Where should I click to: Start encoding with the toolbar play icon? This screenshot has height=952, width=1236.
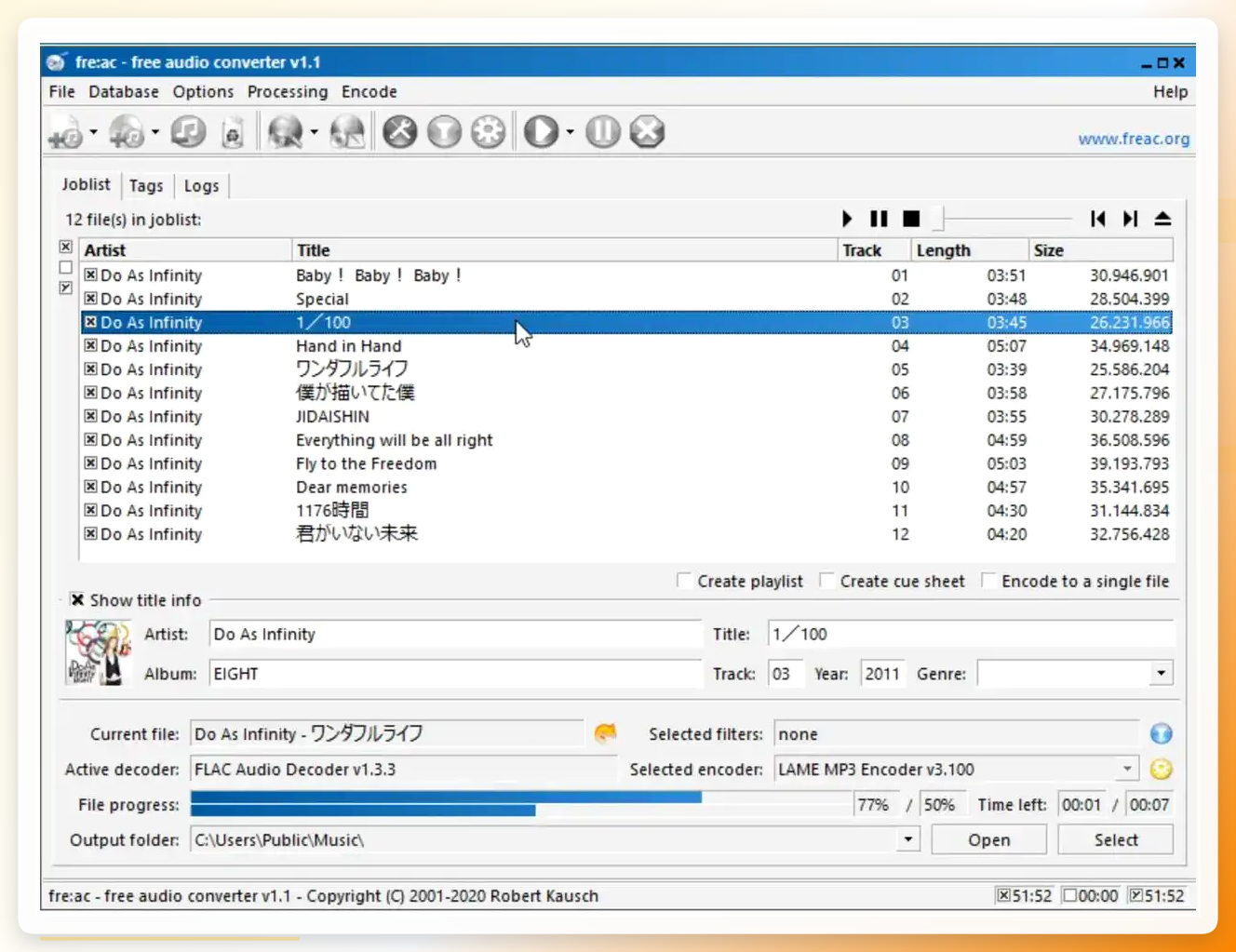[x=541, y=132]
